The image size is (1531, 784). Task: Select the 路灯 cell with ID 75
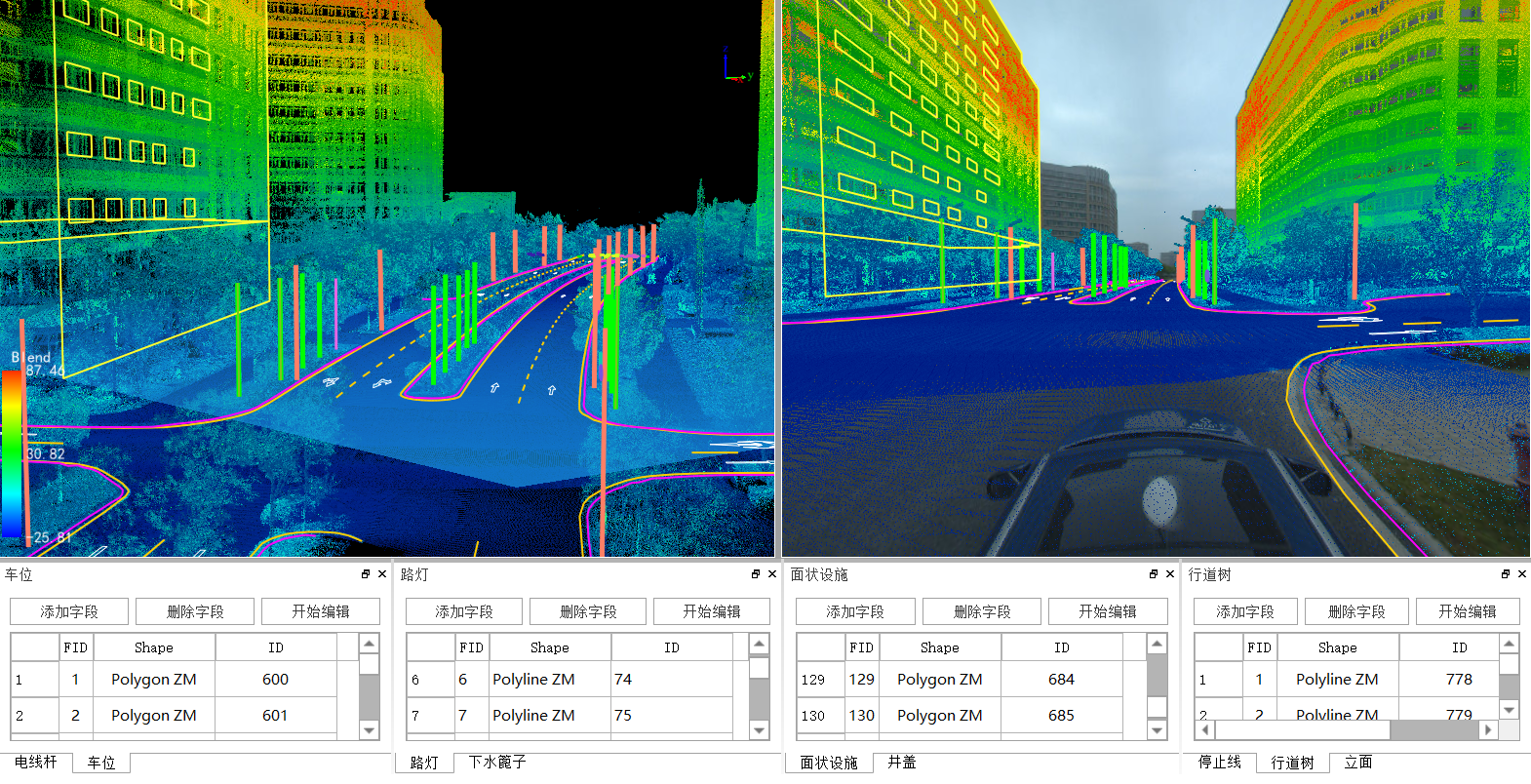point(672,716)
